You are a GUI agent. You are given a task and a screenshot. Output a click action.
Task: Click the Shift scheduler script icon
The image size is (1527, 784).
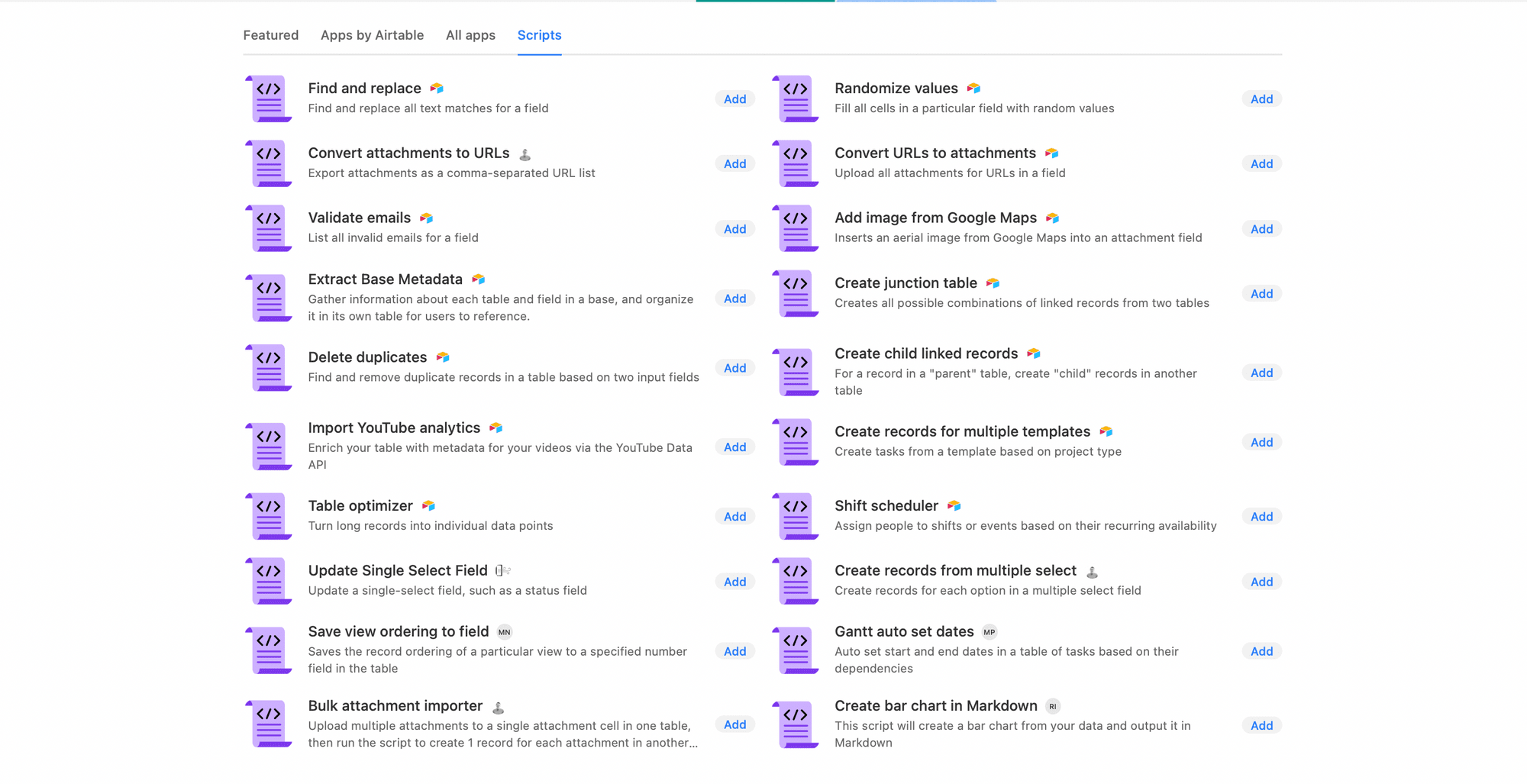796,516
